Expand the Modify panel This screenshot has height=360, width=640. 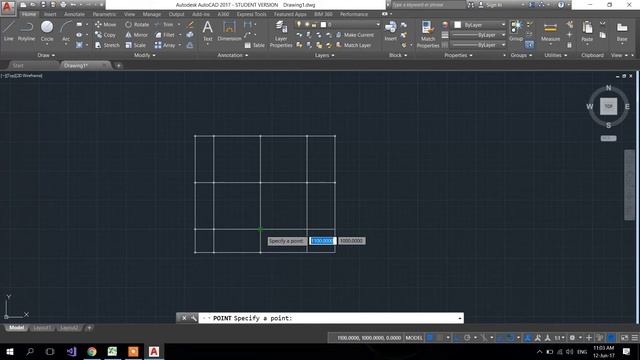[x=144, y=55]
